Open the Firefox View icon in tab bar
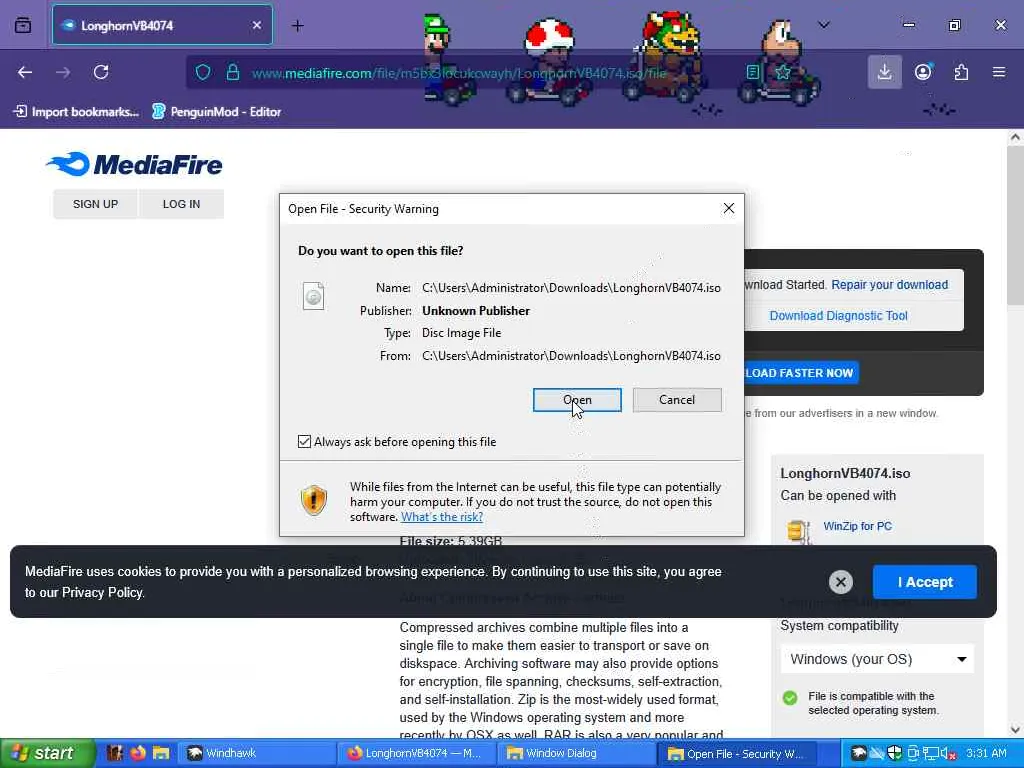Image resolution: width=1024 pixels, height=768 pixels. (x=23, y=25)
